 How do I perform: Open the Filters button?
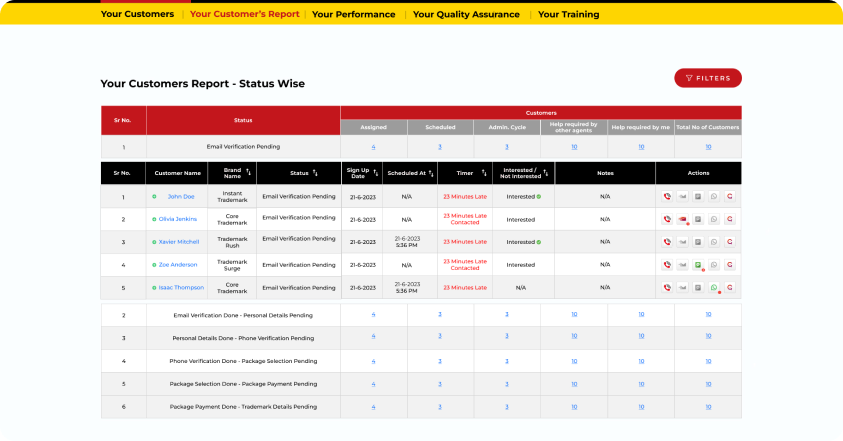coord(707,78)
